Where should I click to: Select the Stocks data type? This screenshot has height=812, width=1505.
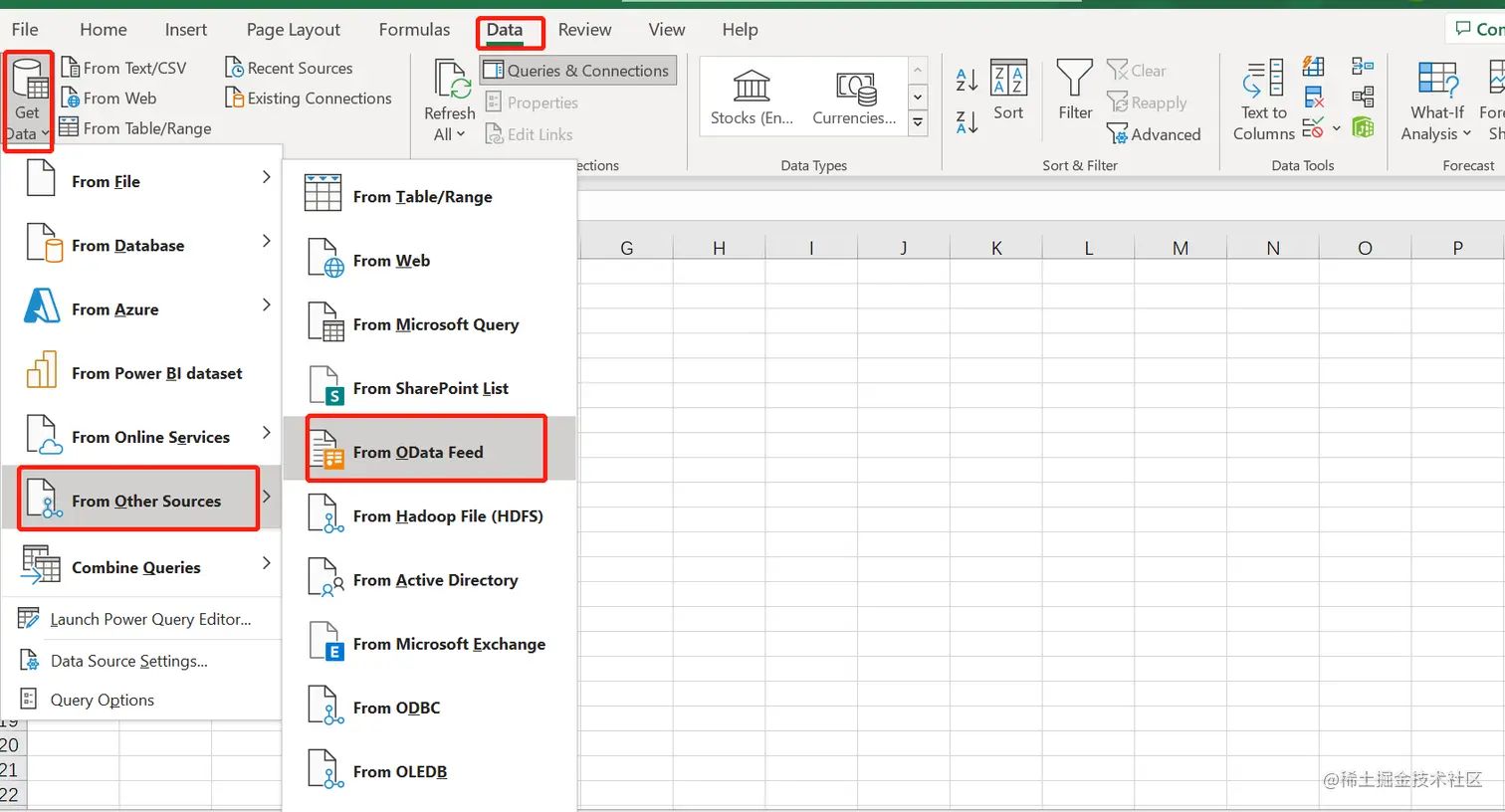click(752, 95)
